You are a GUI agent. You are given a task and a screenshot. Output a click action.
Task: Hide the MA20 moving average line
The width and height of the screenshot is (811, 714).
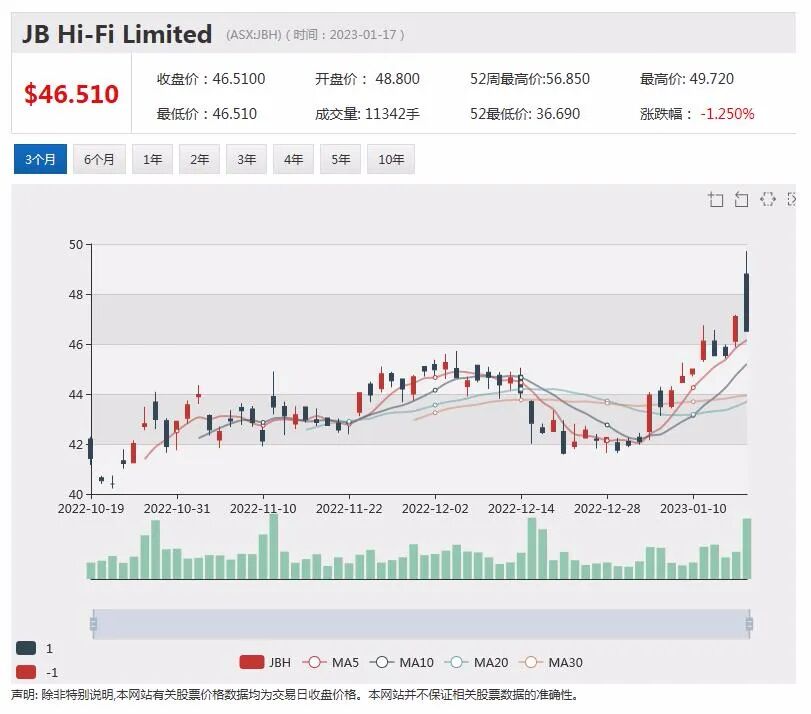pyautogui.click(x=476, y=662)
